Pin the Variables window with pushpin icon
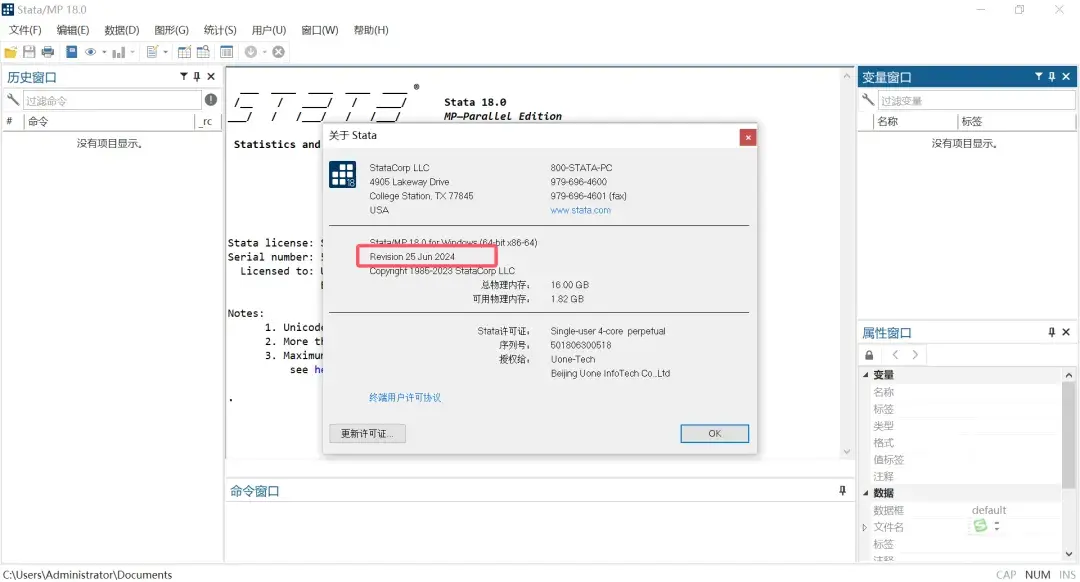The width and height of the screenshot is (1080, 582). click(x=1052, y=76)
